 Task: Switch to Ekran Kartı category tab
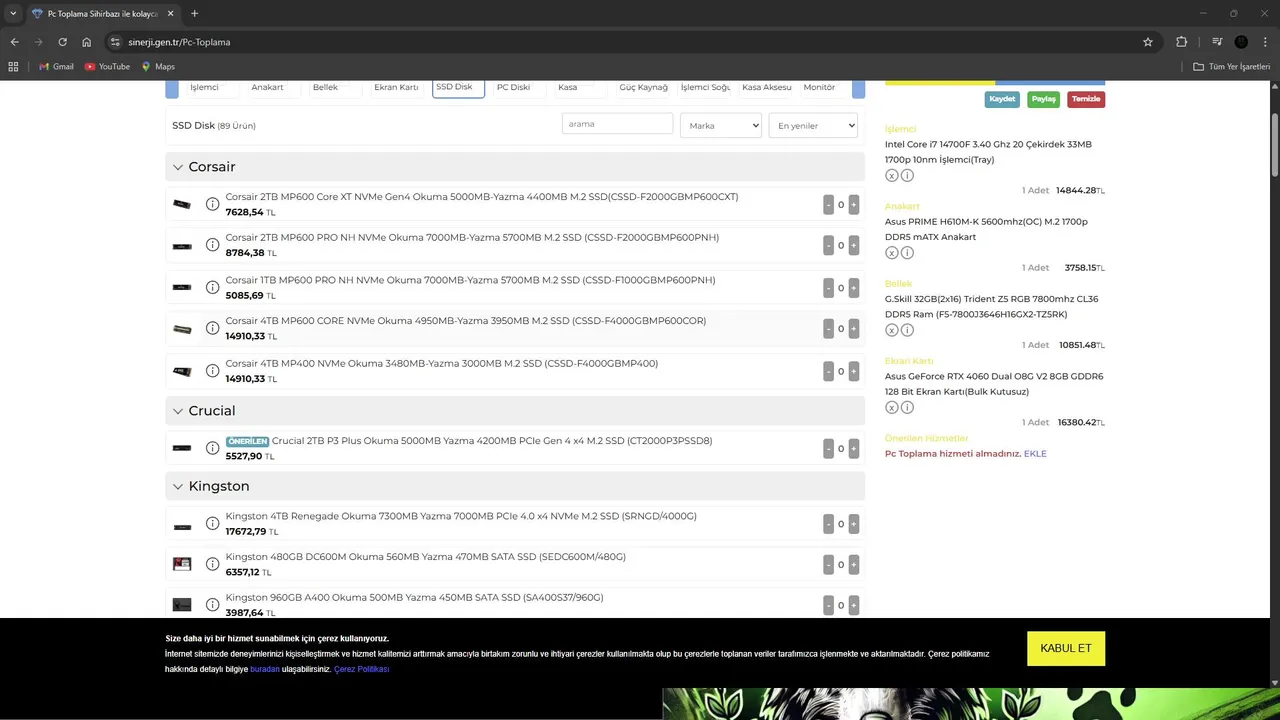tap(396, 88)
